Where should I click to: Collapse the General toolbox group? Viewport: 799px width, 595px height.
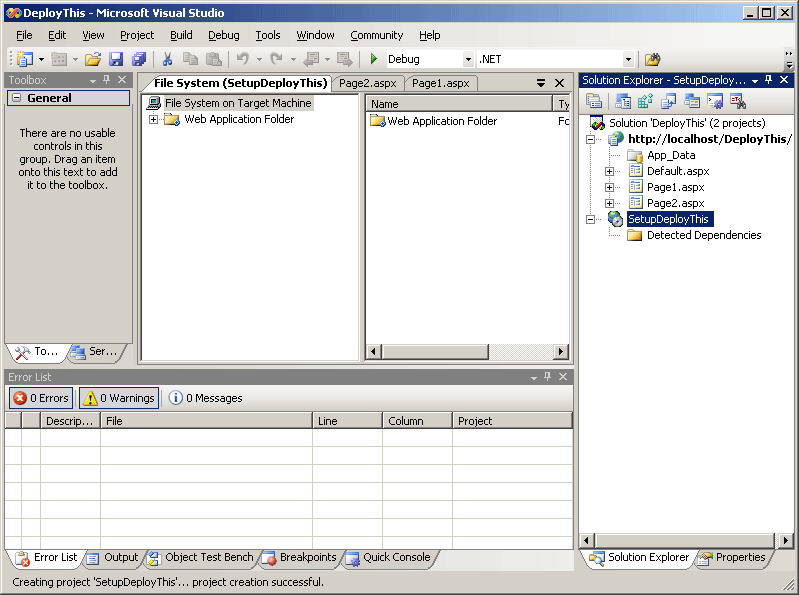pyautogui.click(x=17, y=98)
